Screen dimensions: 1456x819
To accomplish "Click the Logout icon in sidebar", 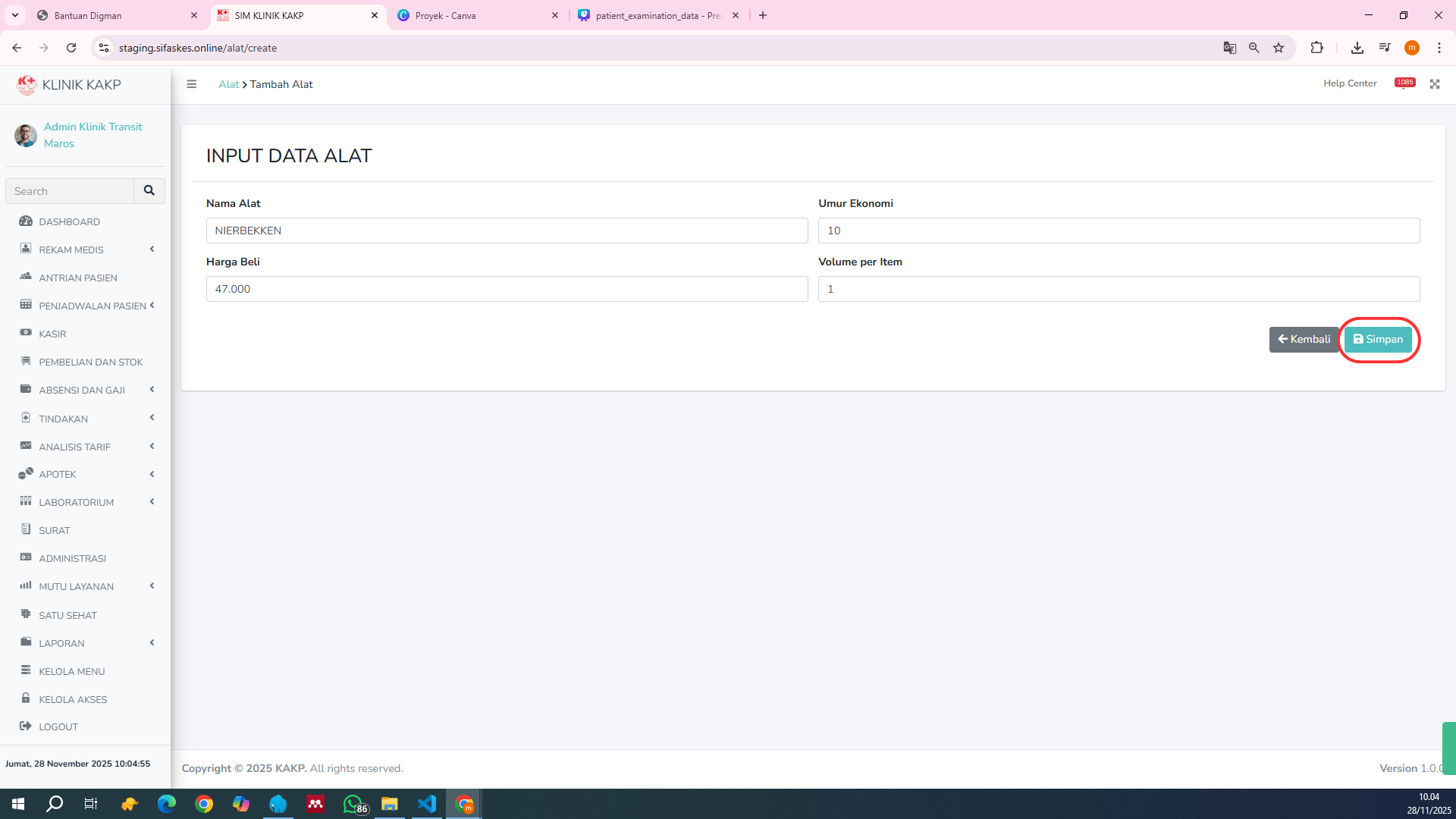I will tap(26, 726).
